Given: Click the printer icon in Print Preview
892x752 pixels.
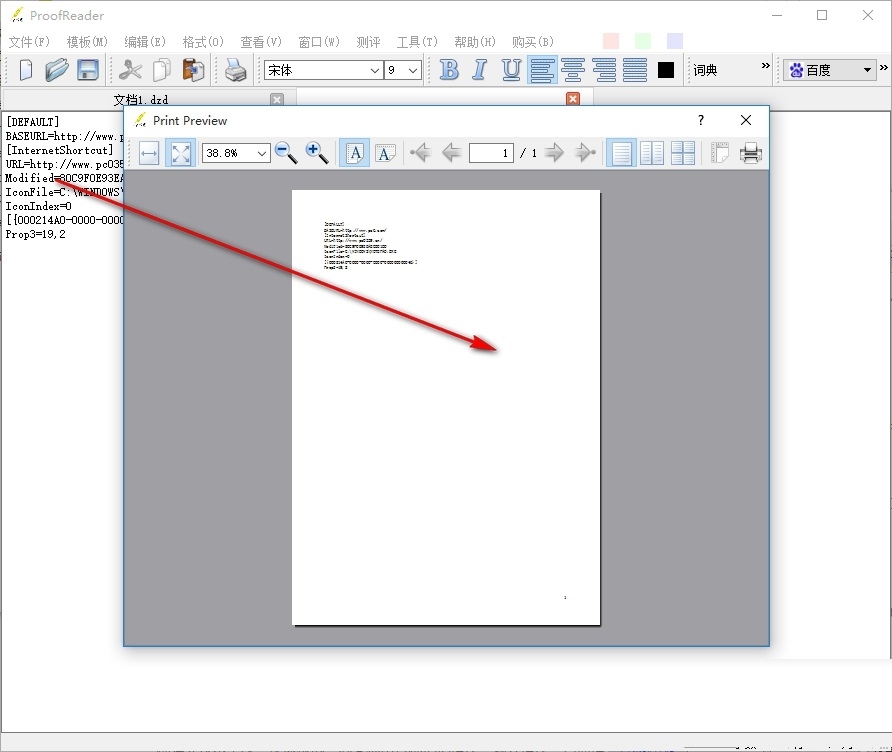Looking at the screenshot, I should pyautogui.click(x=750, y=153).
